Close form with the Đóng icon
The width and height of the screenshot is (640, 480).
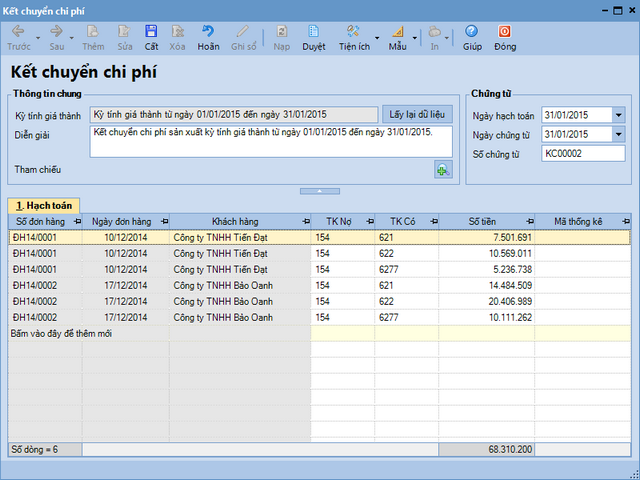tap(504, 31)
